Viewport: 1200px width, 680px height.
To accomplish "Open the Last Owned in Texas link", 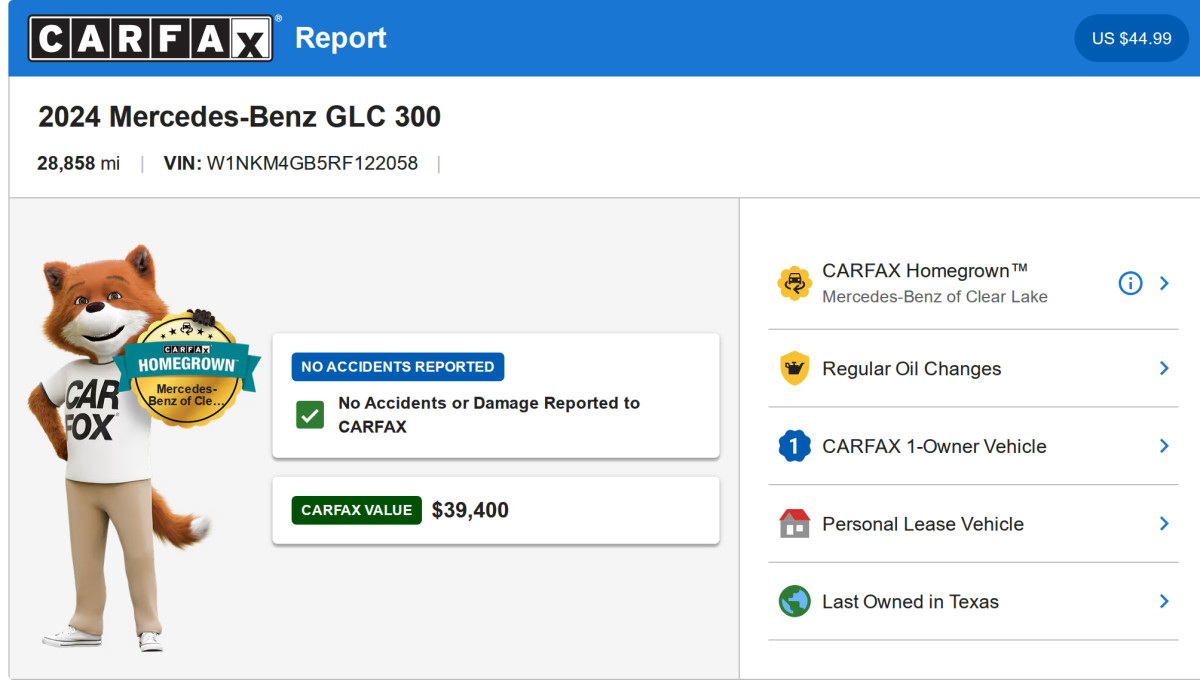I will (x=910, y=602).
